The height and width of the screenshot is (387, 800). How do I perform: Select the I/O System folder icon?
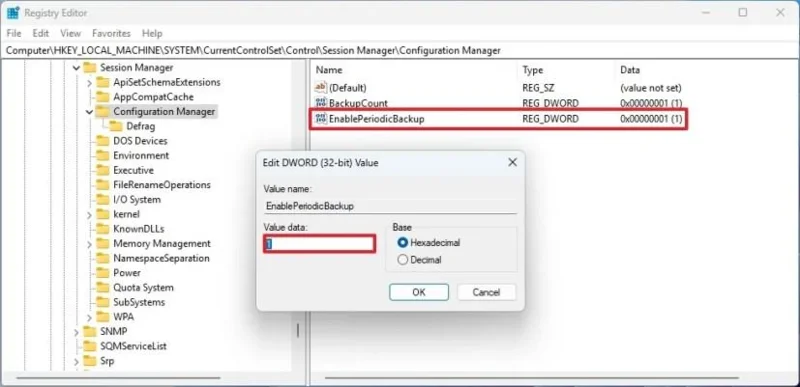(x=103, y=199)
